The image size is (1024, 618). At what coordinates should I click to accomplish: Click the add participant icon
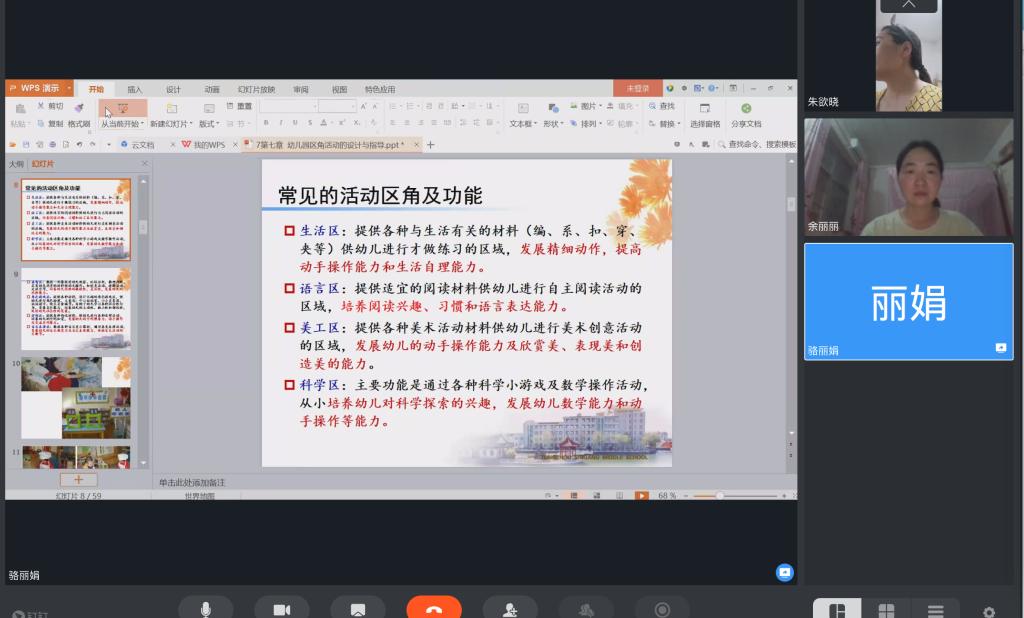[510, 609]
